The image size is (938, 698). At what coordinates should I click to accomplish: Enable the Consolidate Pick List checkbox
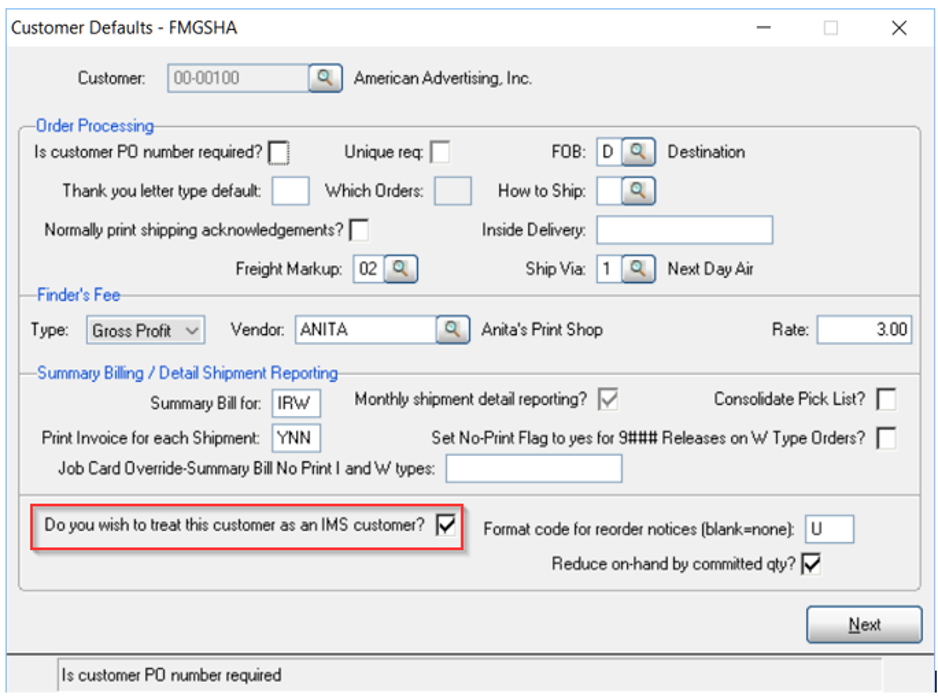pos(886,400)
